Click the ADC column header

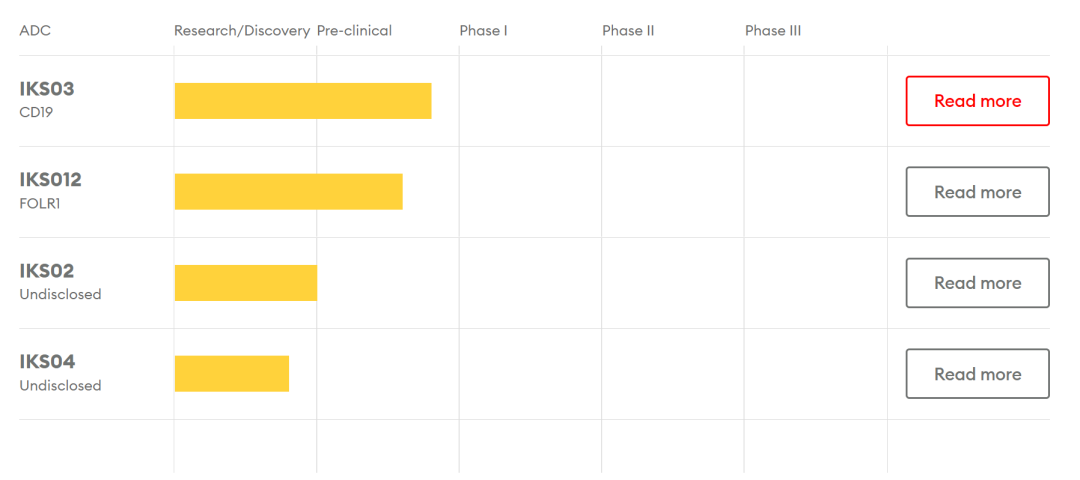(x=35, y=31)
